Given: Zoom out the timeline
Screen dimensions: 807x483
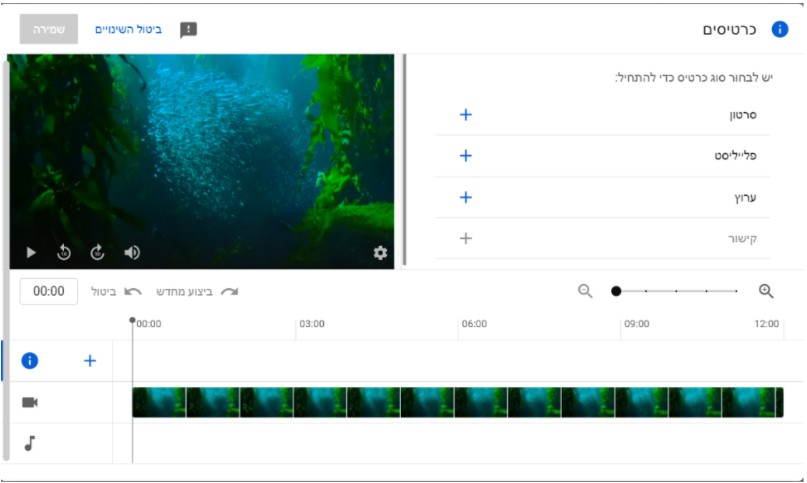Looking at the screenshot, I should click(585, 291).
